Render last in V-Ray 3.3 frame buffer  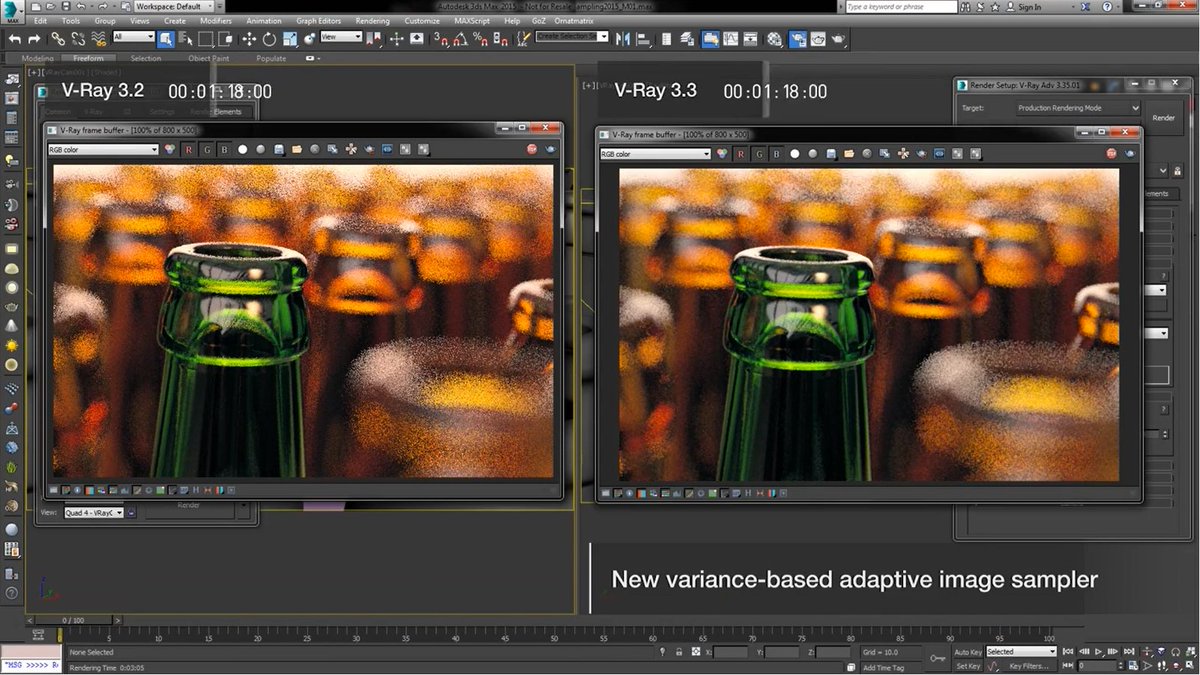point(1130,154)
